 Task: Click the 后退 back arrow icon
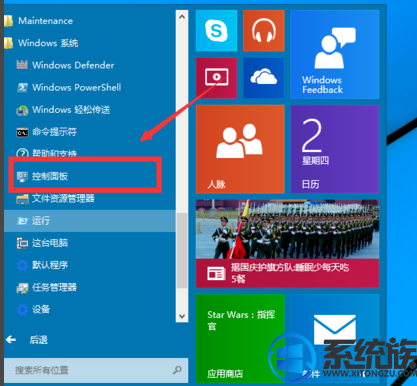[11, 340]
